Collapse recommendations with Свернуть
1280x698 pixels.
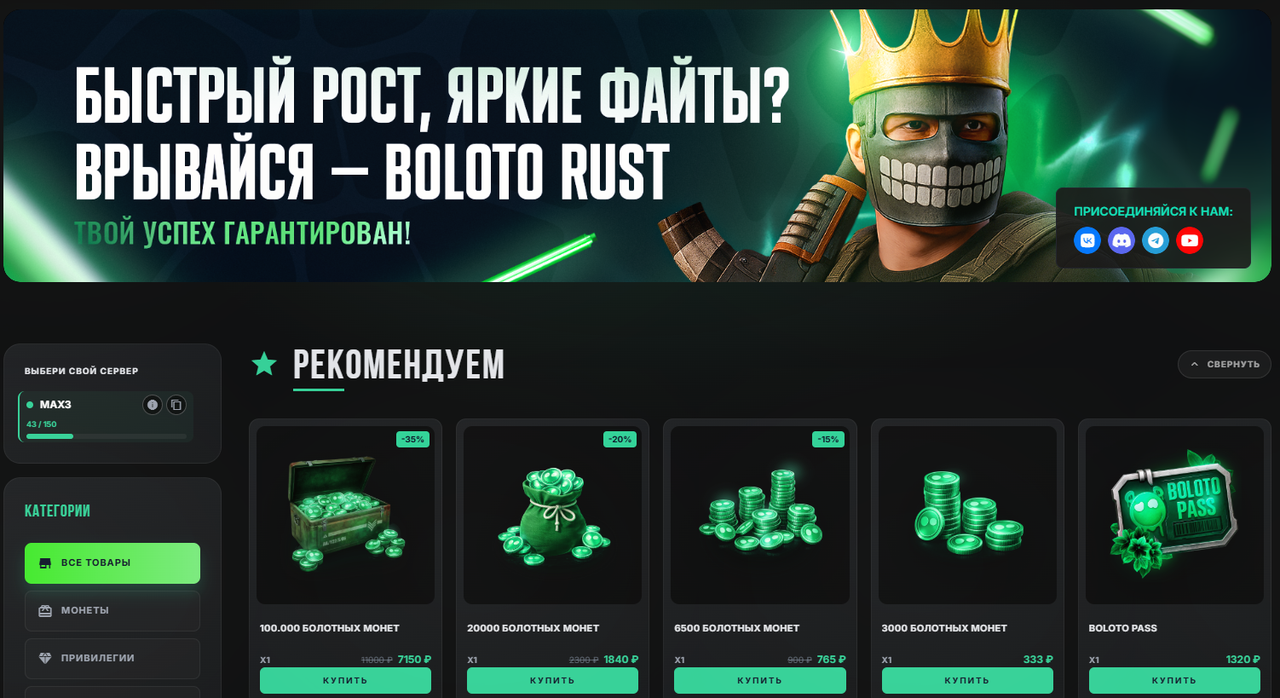click(1224, 364)
